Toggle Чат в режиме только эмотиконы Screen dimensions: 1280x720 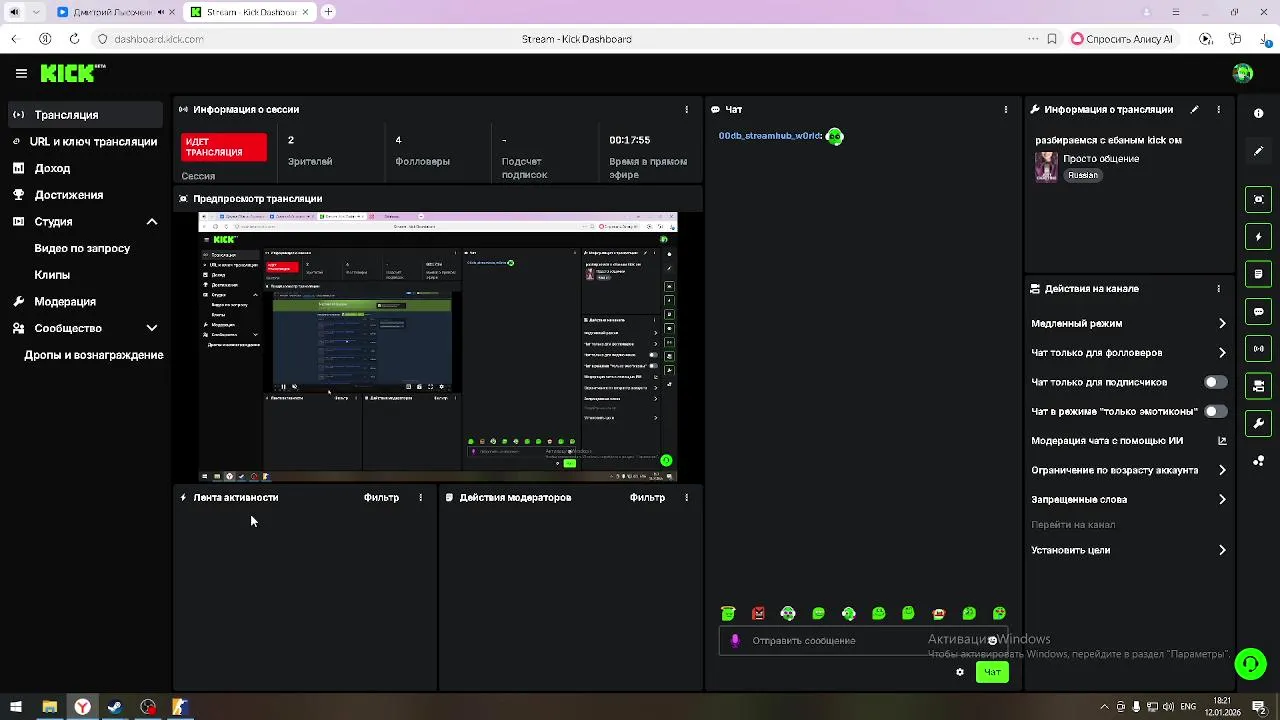pyautogui.click(x=1216, y=411)
